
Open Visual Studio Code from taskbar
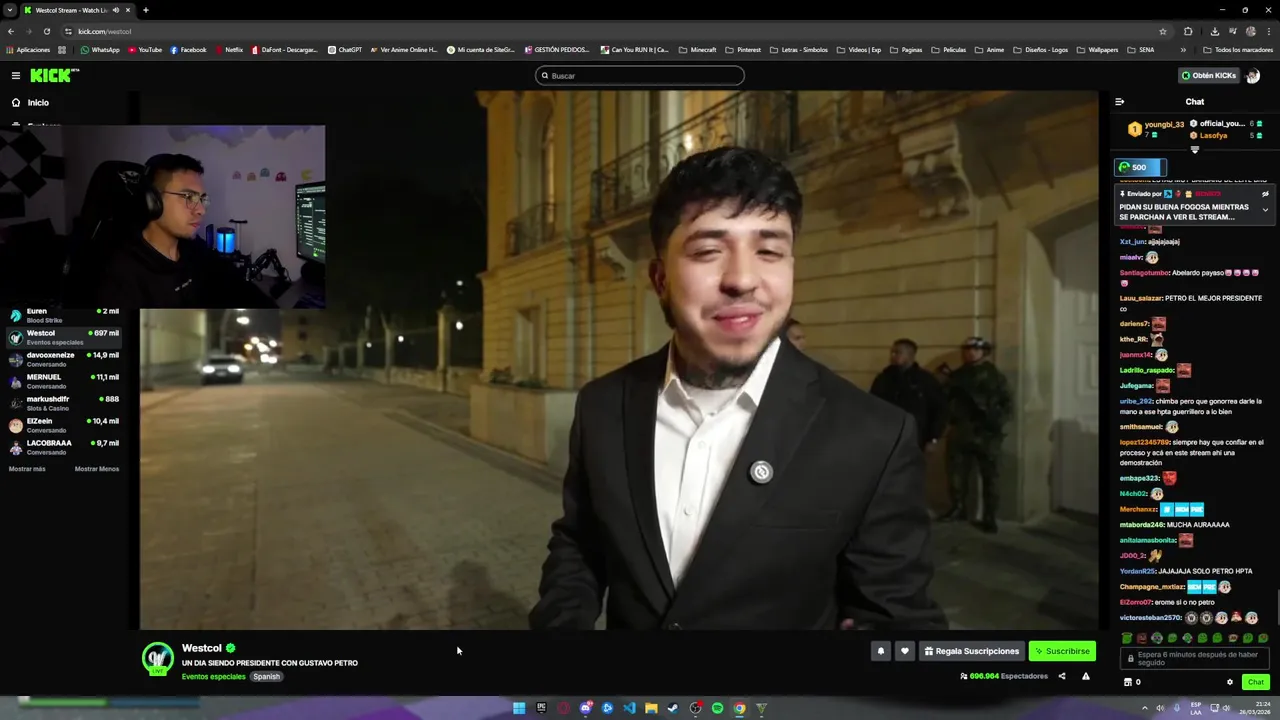[x=629, y=708]
